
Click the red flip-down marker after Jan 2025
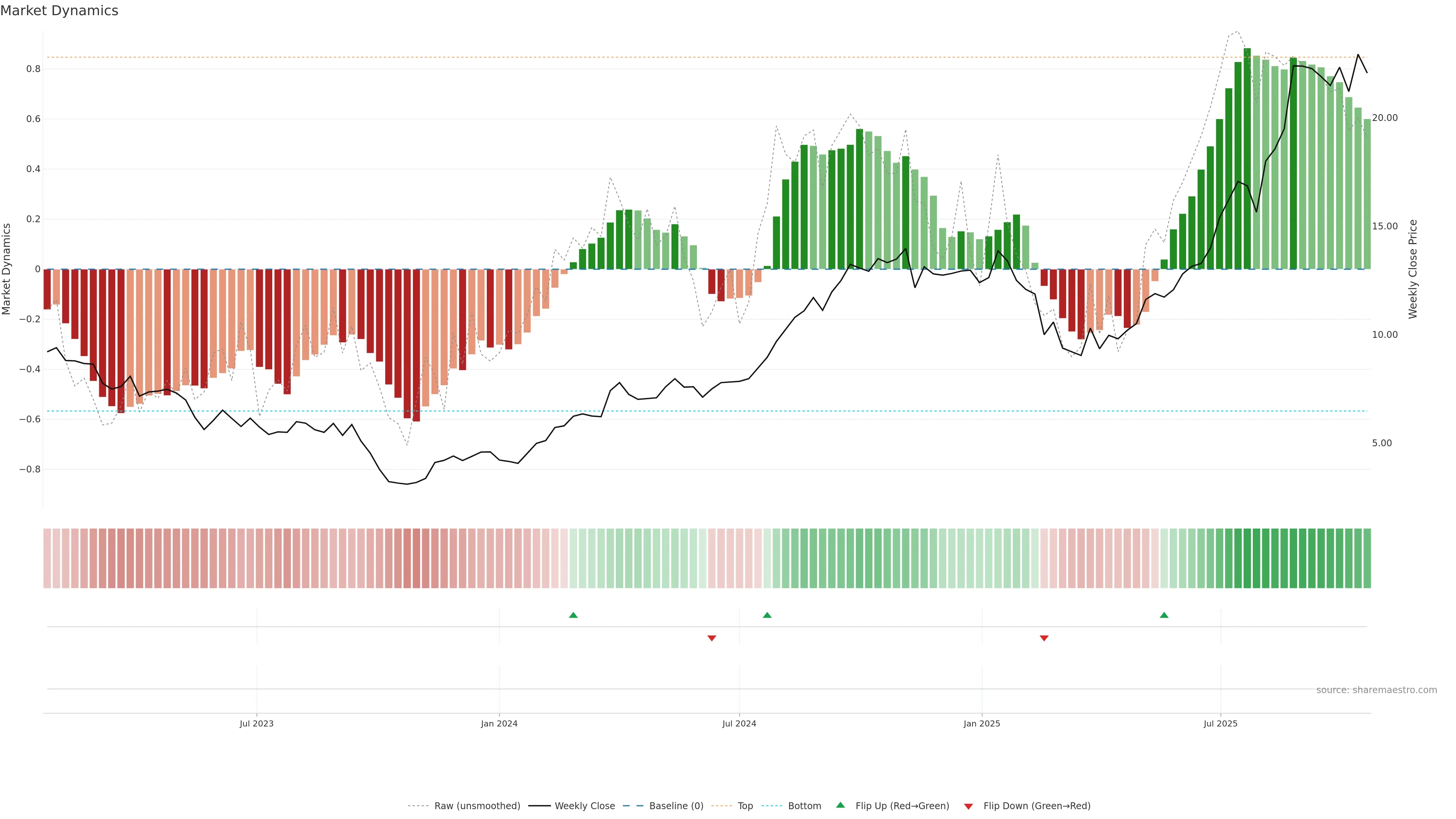click(x=1044, y=638)
